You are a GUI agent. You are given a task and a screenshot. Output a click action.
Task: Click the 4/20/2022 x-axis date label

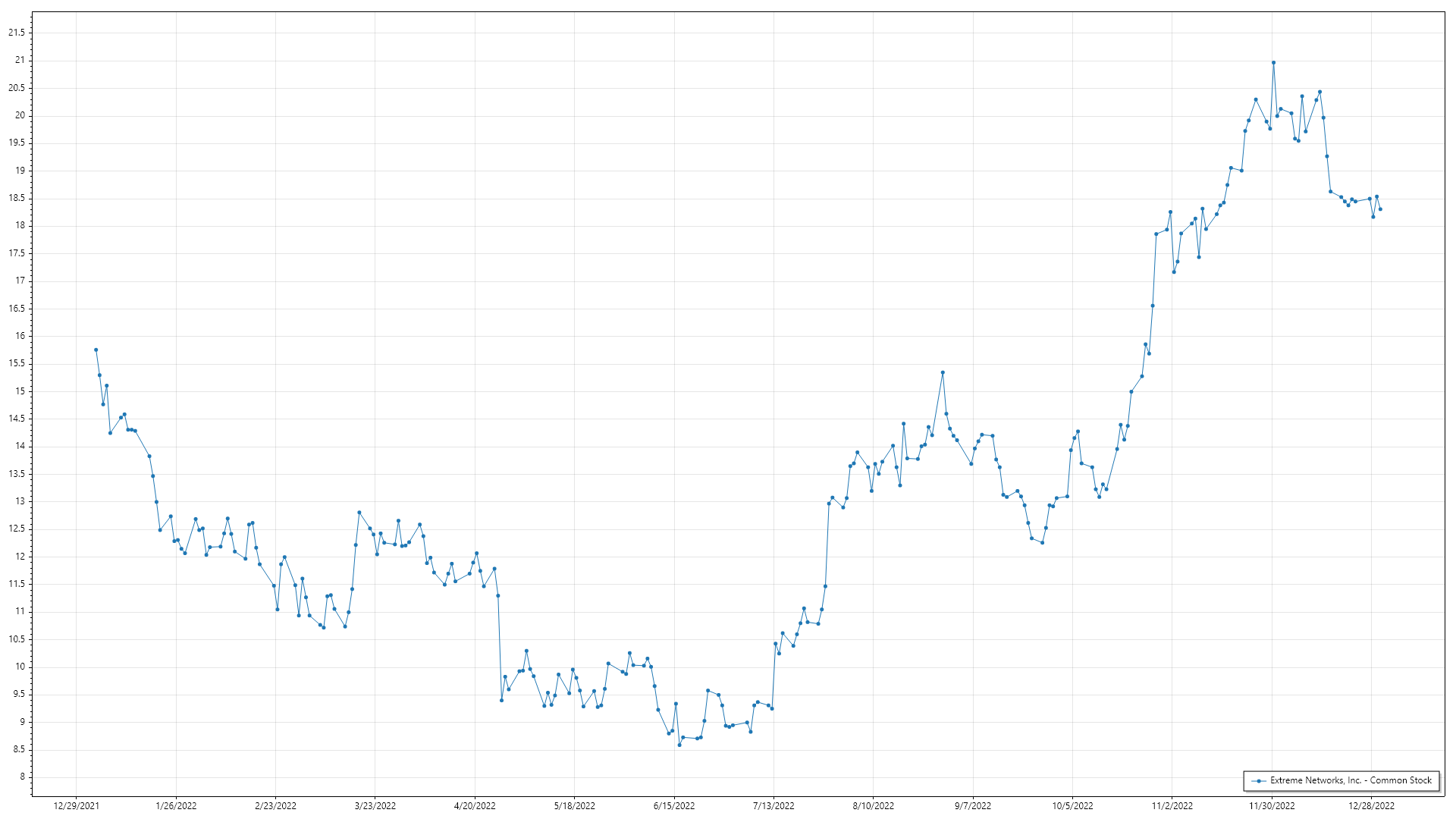click(x=475, y=806)
